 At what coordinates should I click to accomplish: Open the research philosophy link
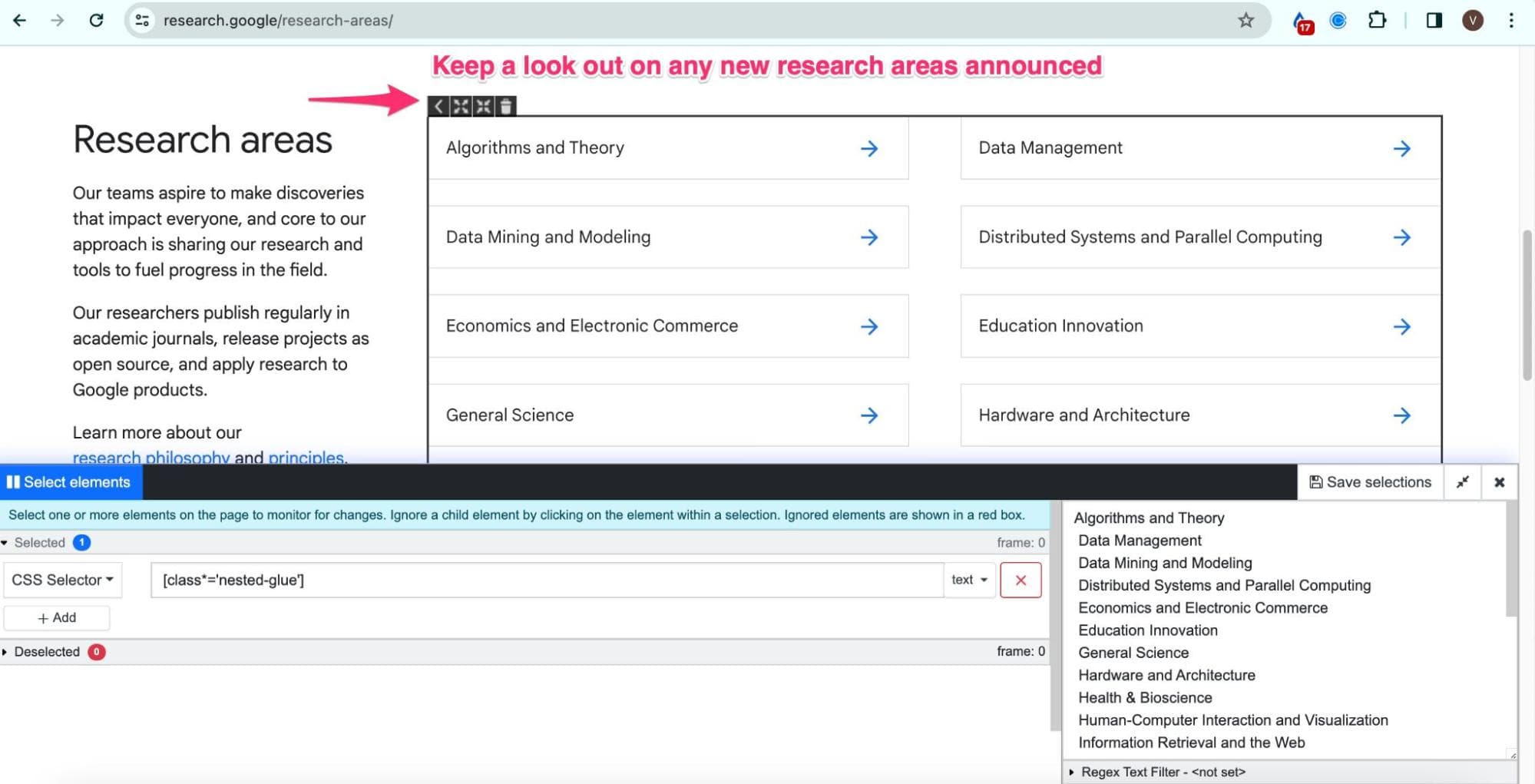pyautogui.click(x=151, y=457)
